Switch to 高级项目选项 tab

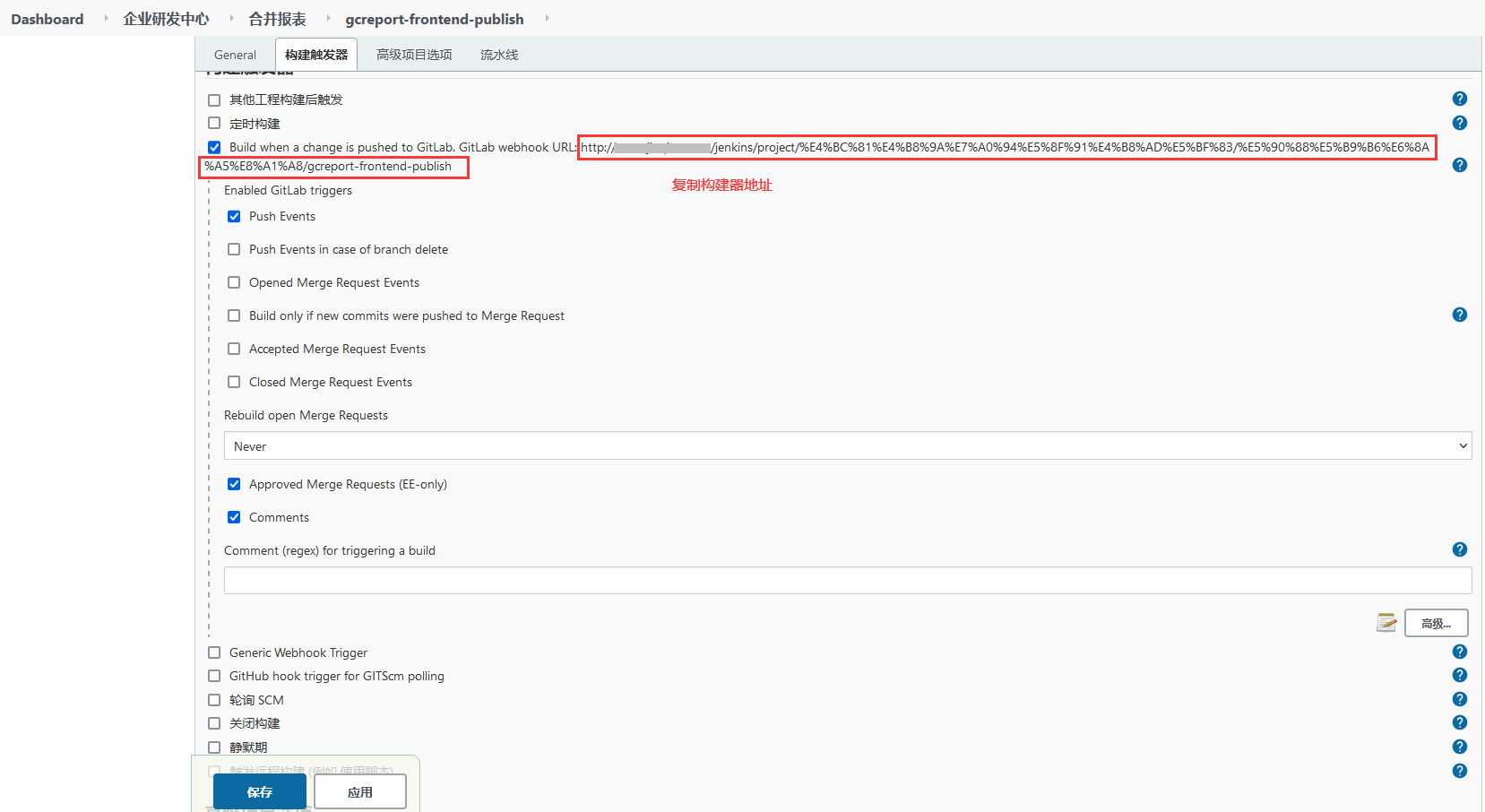[x=414, y=55]
